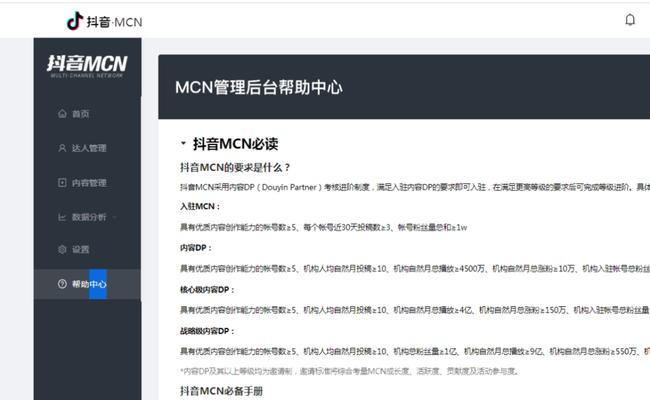Go to 设置 in the sidebar

point(87,249)
